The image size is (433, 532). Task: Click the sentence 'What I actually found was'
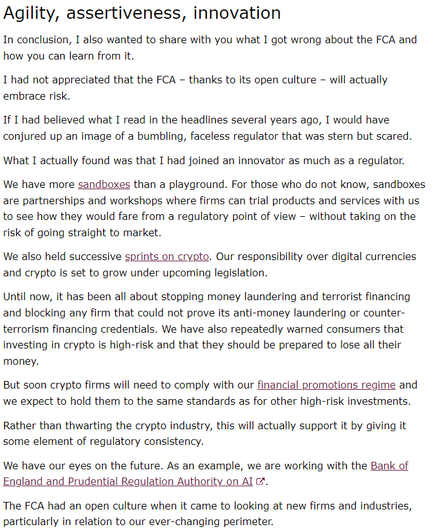pos(204,160)
